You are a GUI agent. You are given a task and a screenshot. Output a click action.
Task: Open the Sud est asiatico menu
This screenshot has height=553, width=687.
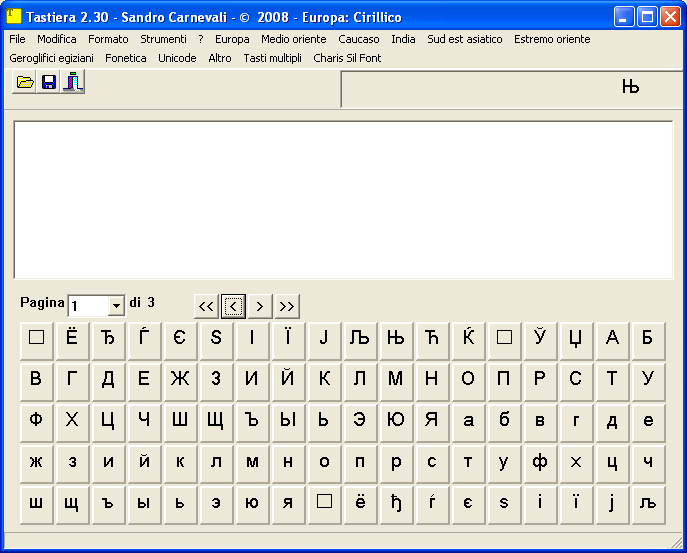pos(464,39)
